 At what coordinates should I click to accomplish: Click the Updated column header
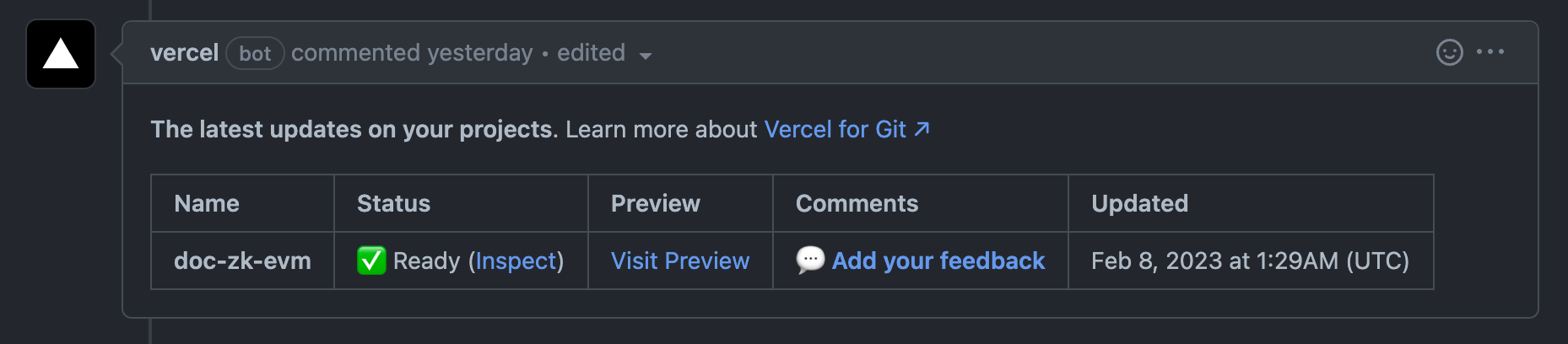click(1139, 204)
